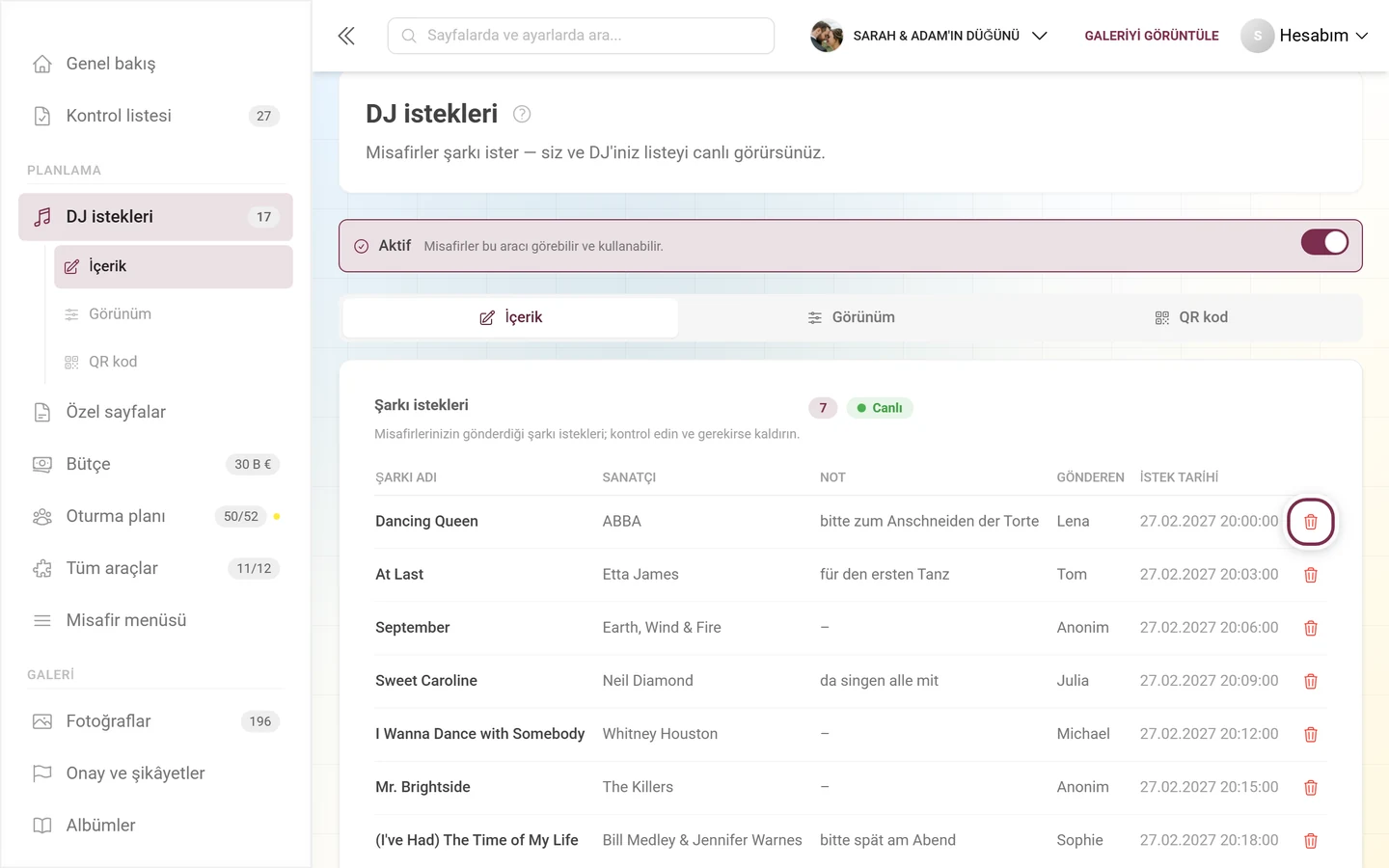Select İçerik sub-item in the sidebar
Viewport: 1389px width, 868px height.
[174, 266]
